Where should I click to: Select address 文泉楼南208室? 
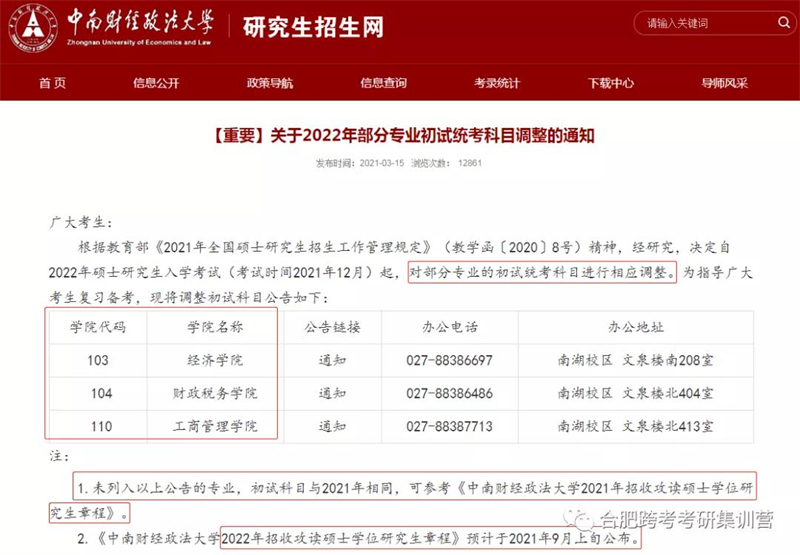[x=667, y=360]
